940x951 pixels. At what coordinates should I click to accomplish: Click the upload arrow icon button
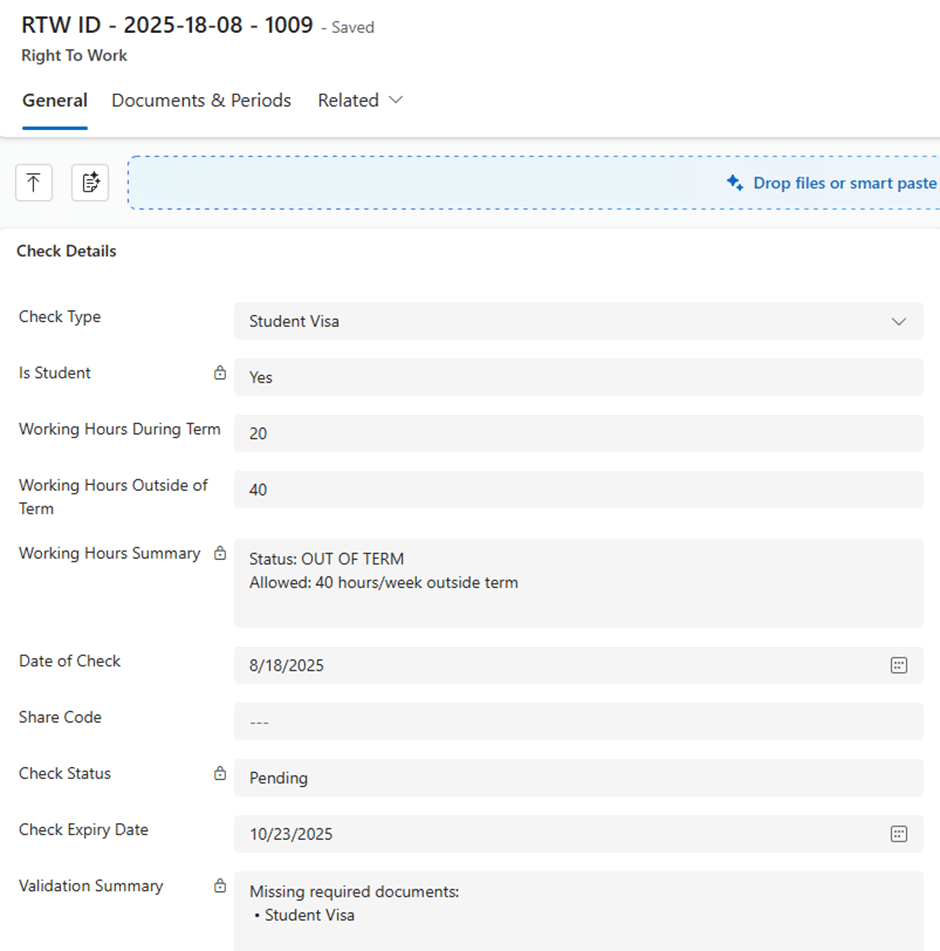pyautogui.click(x=34, y=183)
